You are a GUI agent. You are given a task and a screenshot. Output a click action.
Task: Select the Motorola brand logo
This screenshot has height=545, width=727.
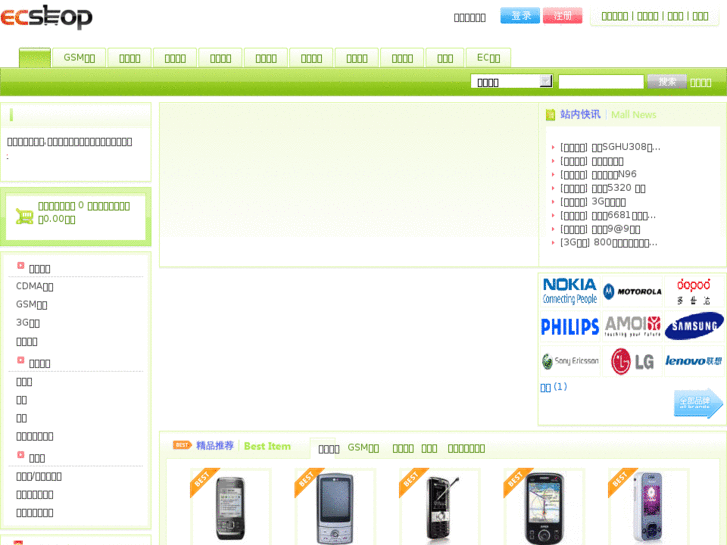click(632, 291)
